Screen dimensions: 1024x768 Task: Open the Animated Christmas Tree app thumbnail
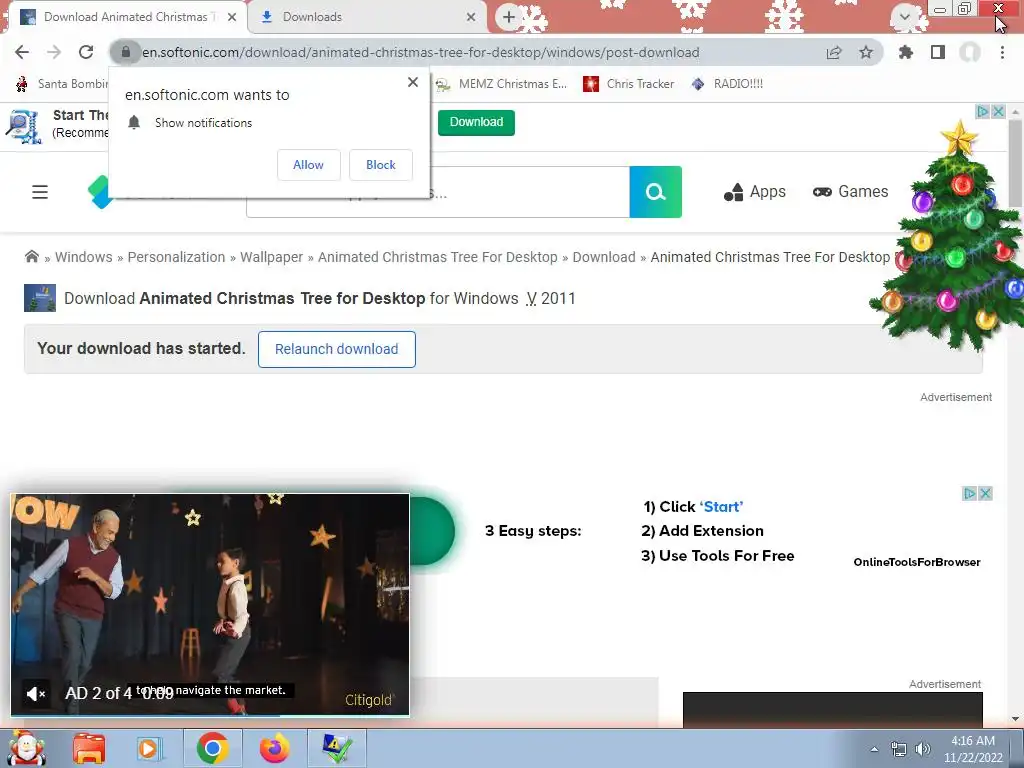click(x=40, y=298)
